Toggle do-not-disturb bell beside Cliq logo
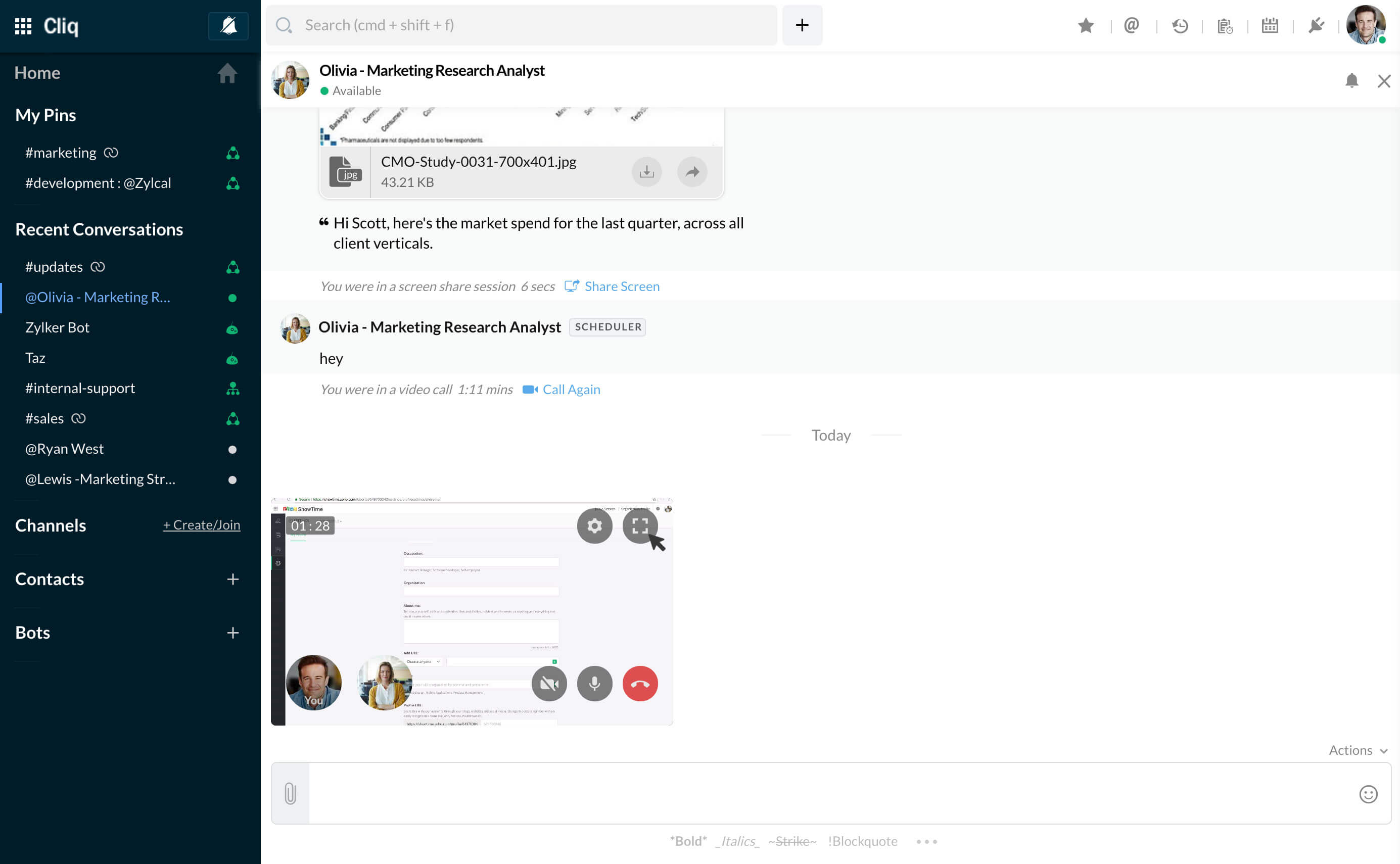Viewport: 1400px width, 864px height. click(x=228, y=26)
